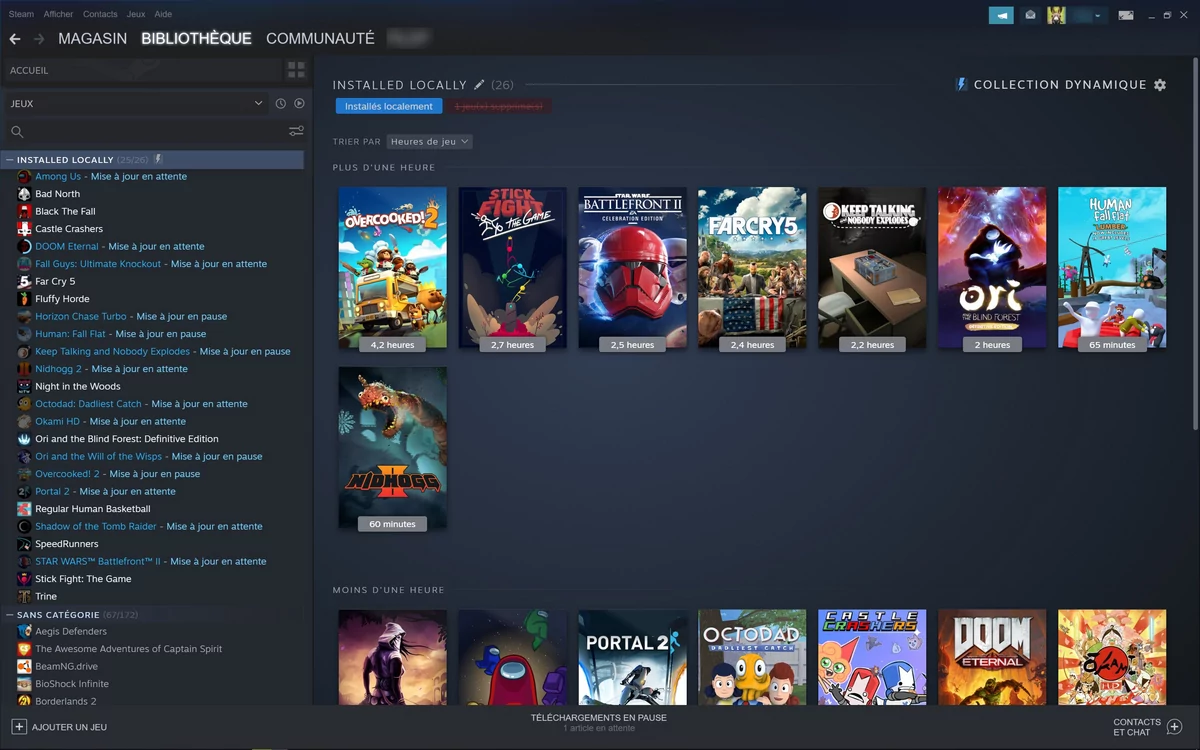
Task: Go forward with the right arrow
Action: 39,39
